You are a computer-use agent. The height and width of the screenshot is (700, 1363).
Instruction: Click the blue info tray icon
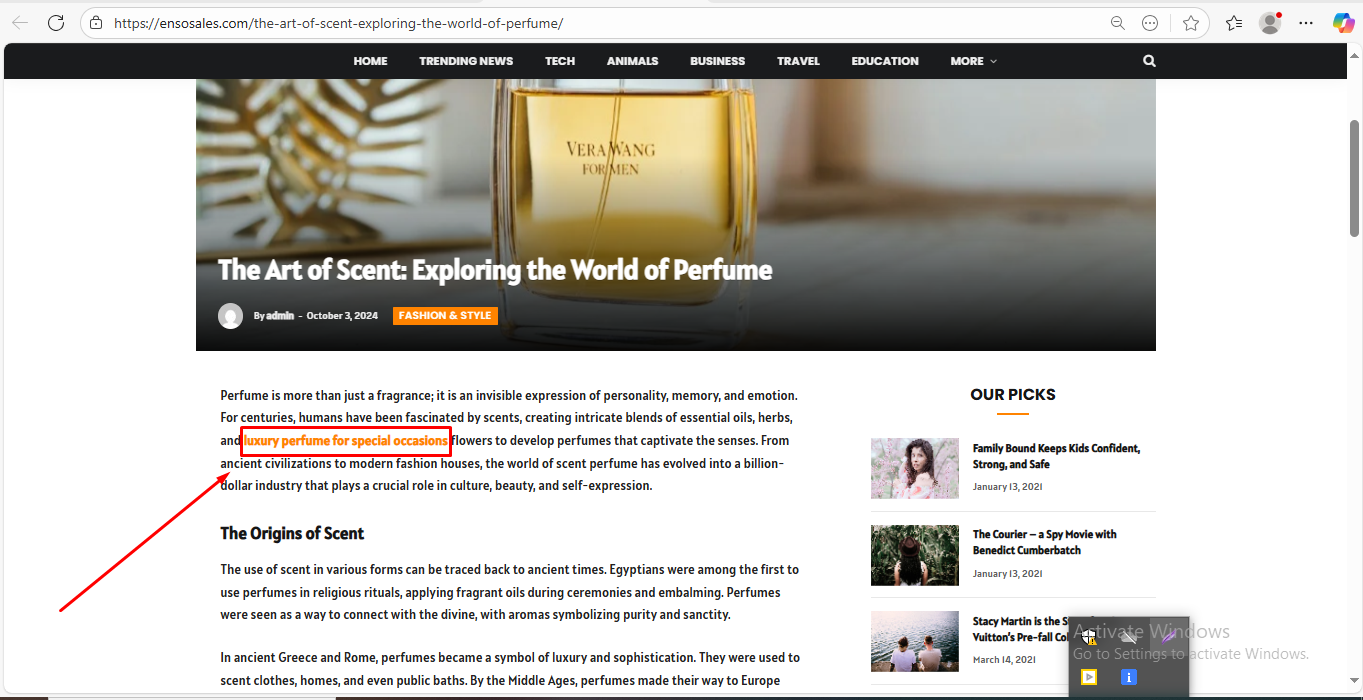tap(1129, 677)
